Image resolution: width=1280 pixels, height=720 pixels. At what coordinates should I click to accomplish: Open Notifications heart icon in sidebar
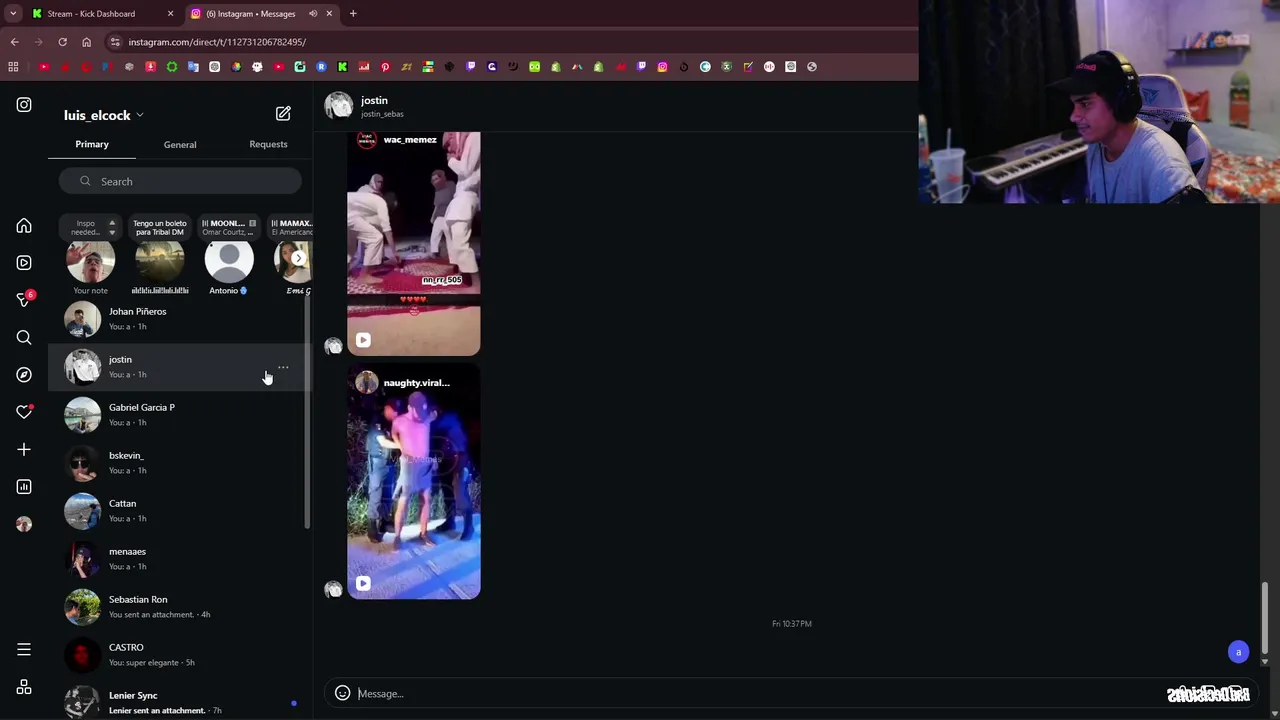coord(24,412)
